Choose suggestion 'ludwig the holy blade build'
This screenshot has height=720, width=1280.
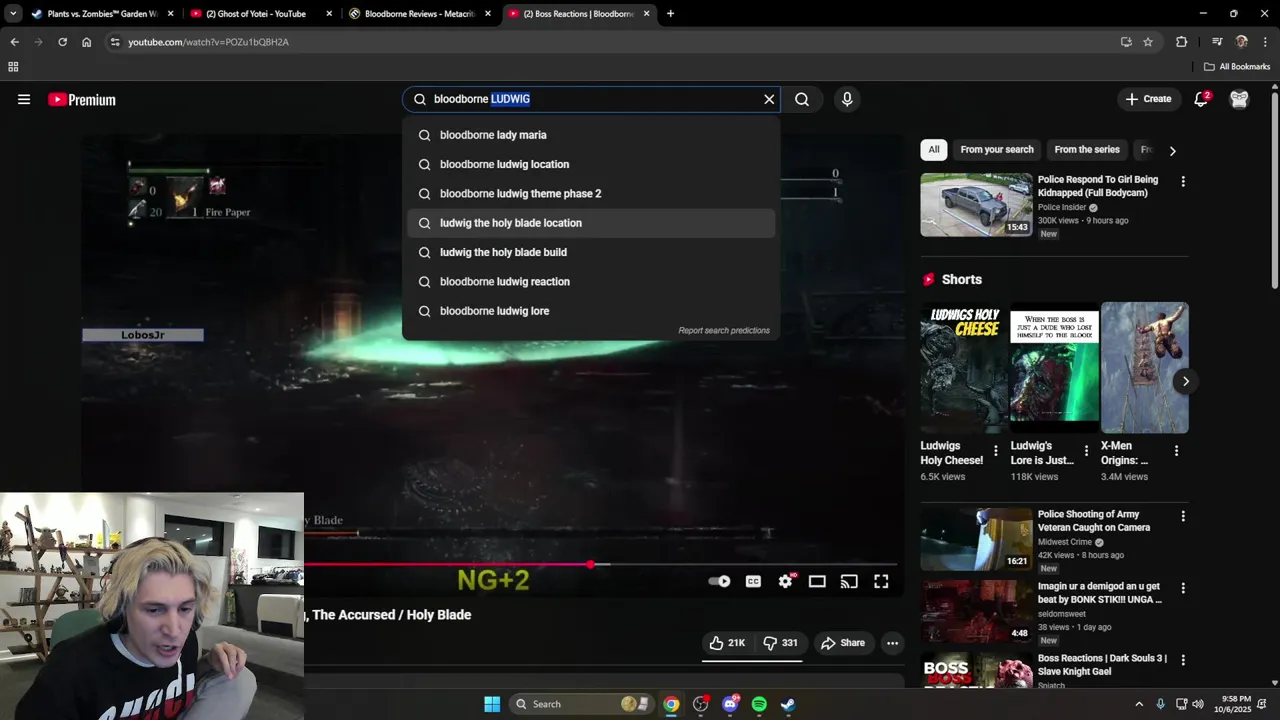[591, 252]
